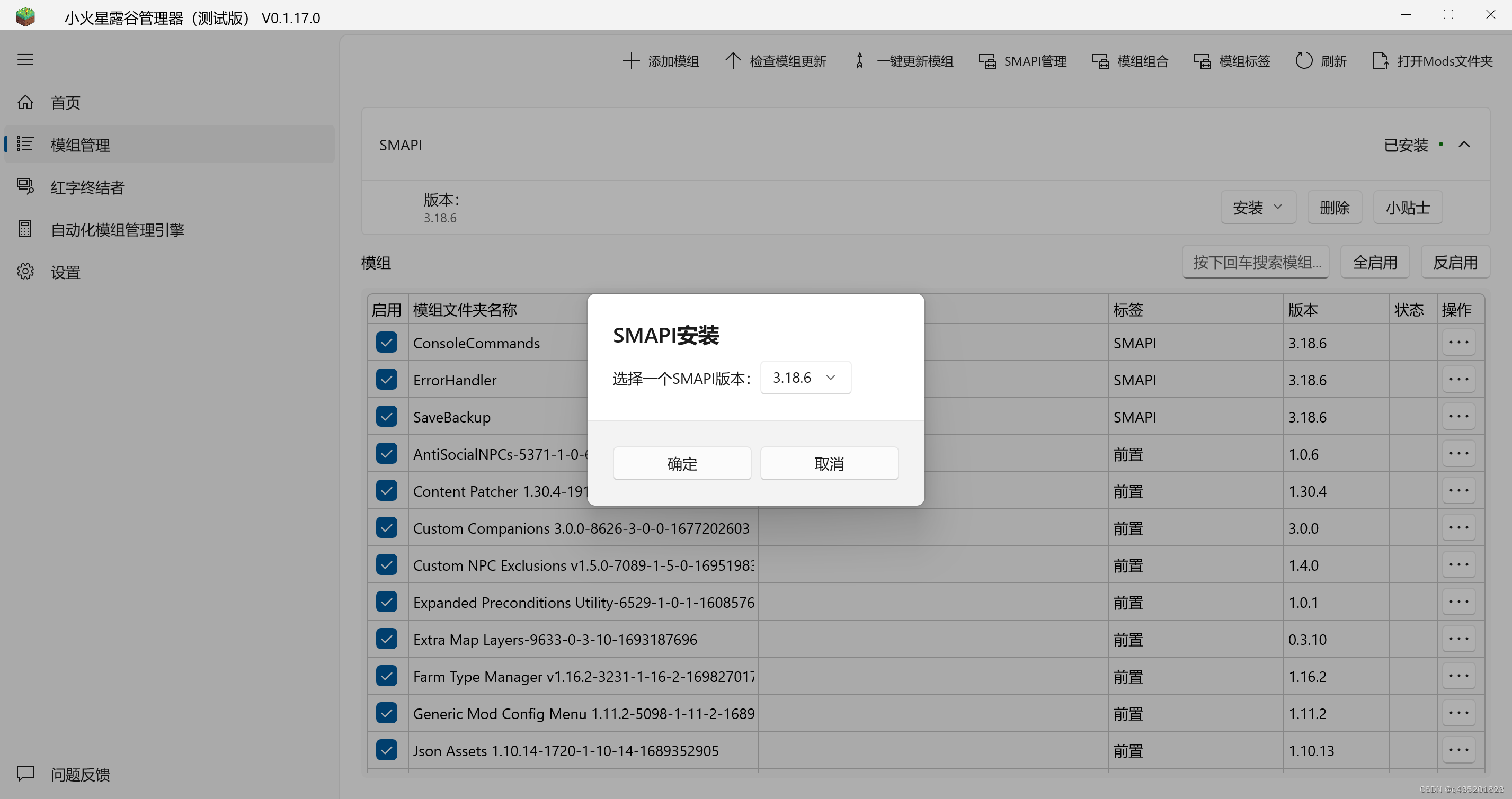Select 模组管理 in the sidebar
1512x799 pixels.
pyautogui.click(x=169, y=145)
